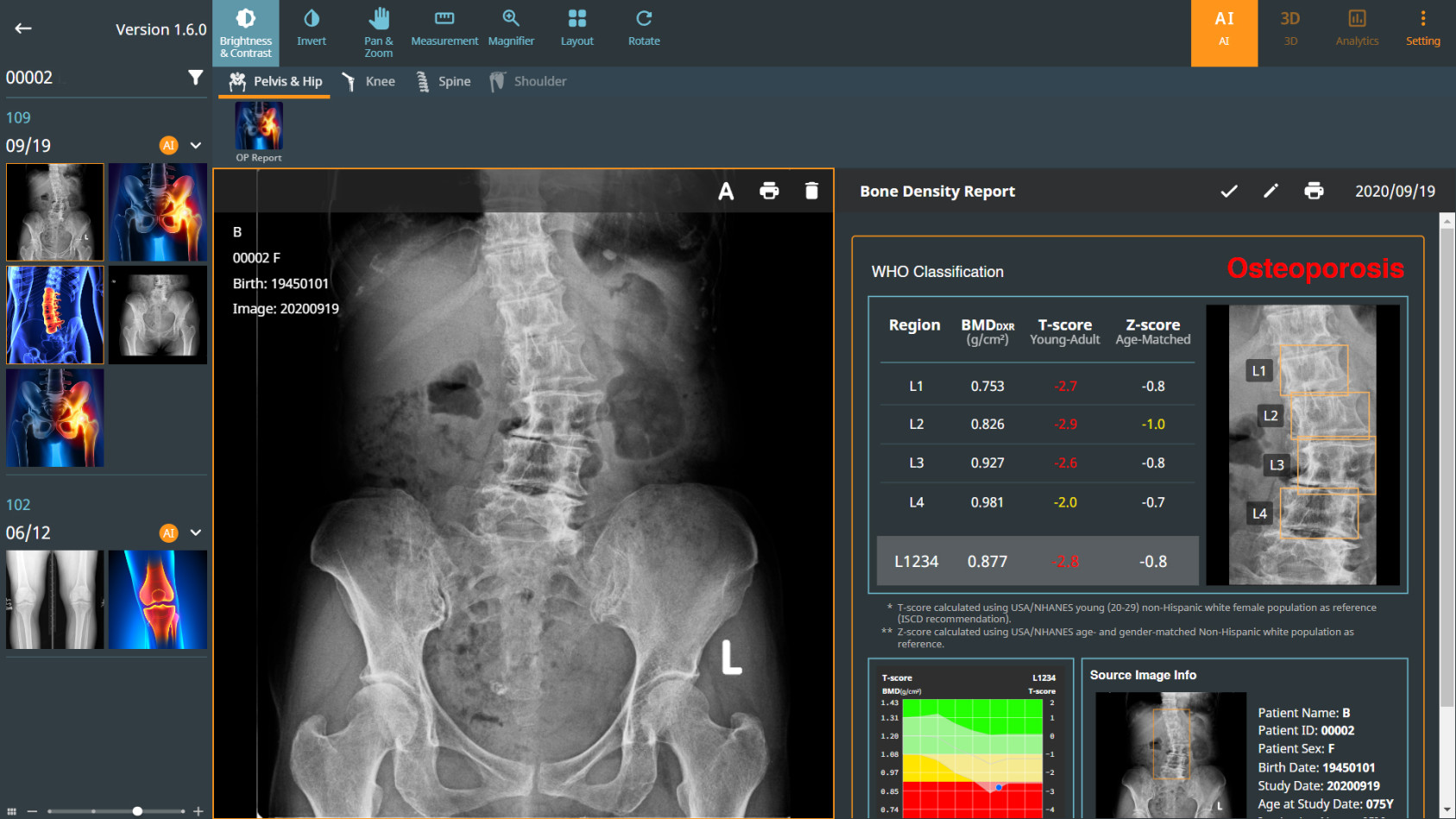Print the Bone Density Report
The width and height of the screenshot is (1456, 819).
tap(1314, 191)
